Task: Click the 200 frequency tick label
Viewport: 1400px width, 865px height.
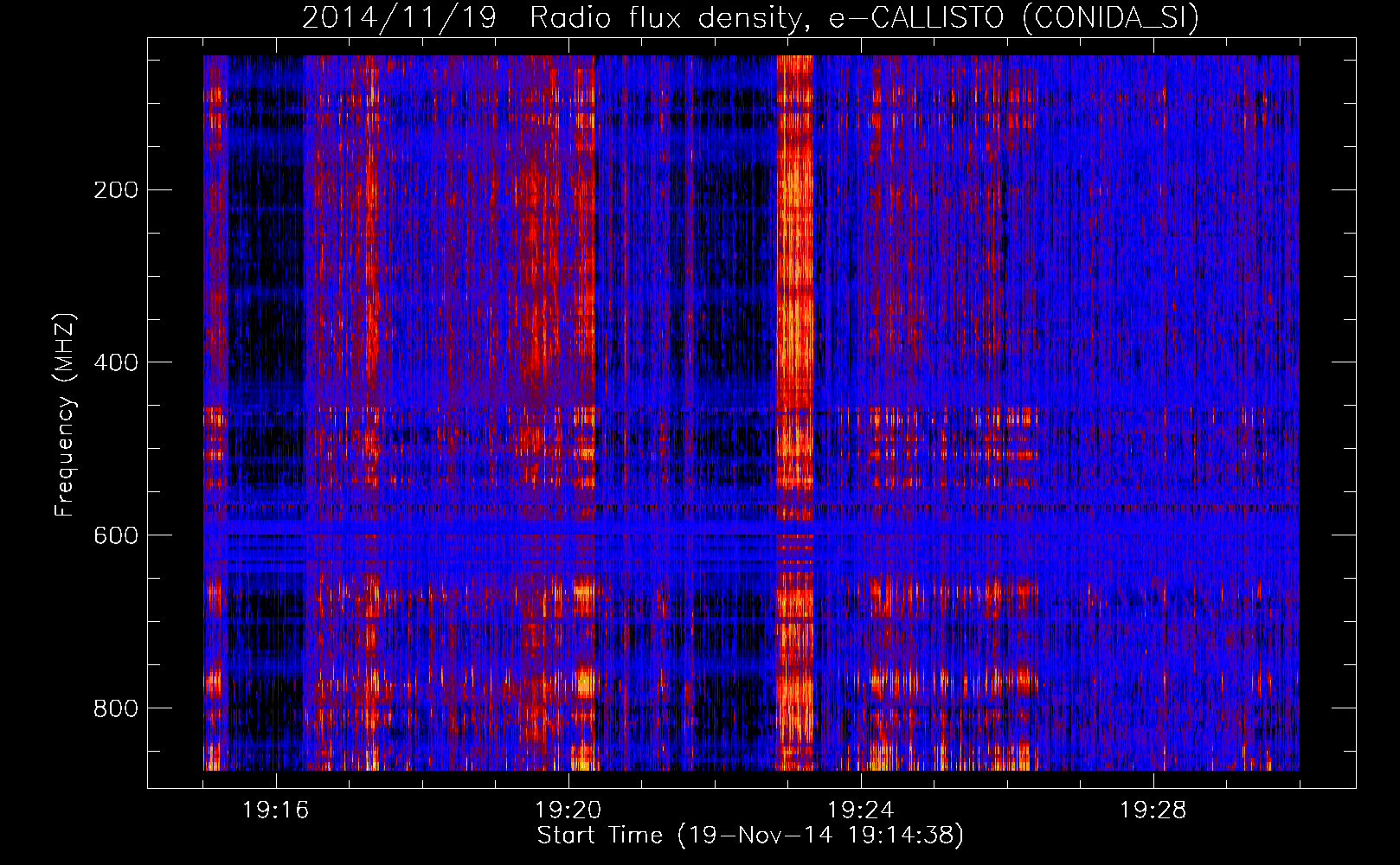Action: (x=116, y=189)
